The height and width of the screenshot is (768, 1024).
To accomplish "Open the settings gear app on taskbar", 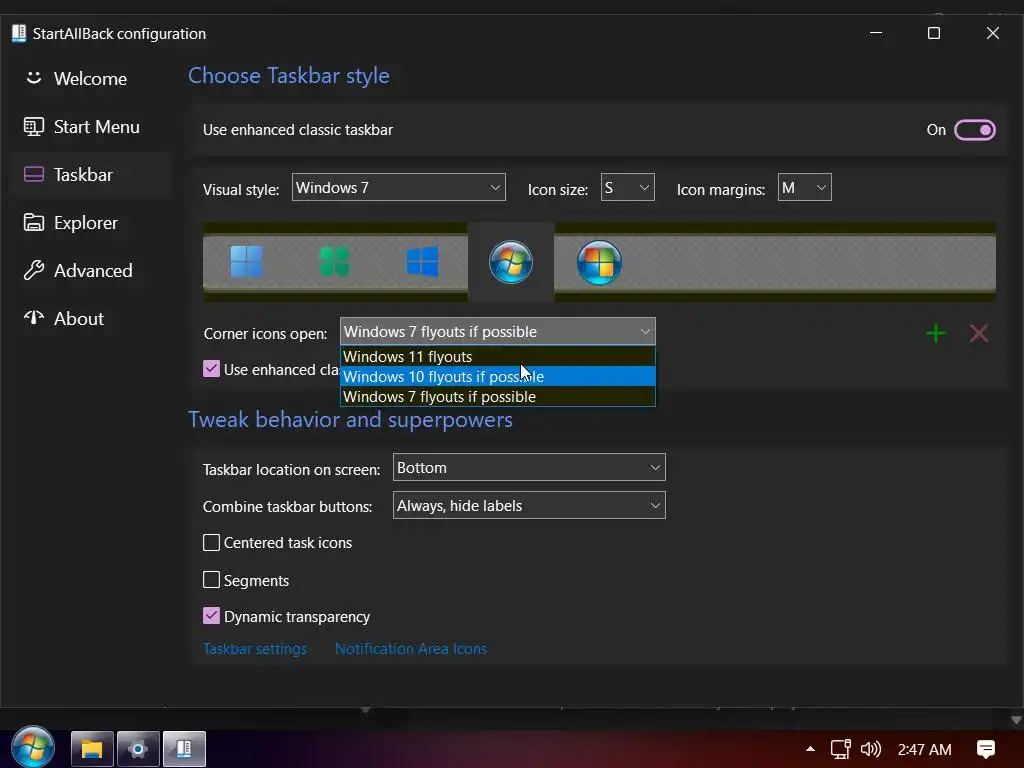I will click(x=137, y=748).
